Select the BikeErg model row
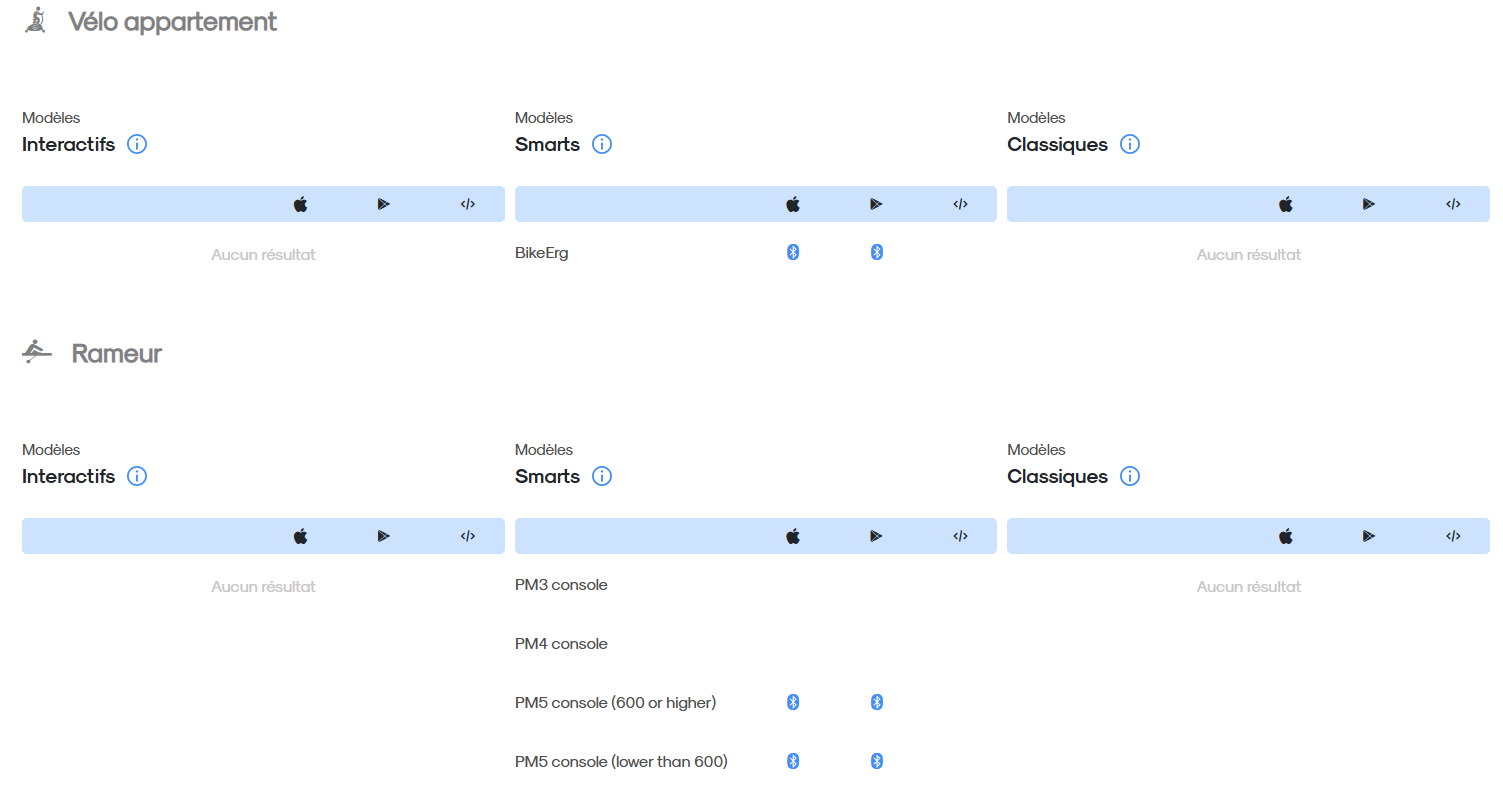The image size is (1503, 800). coord(756,253)
